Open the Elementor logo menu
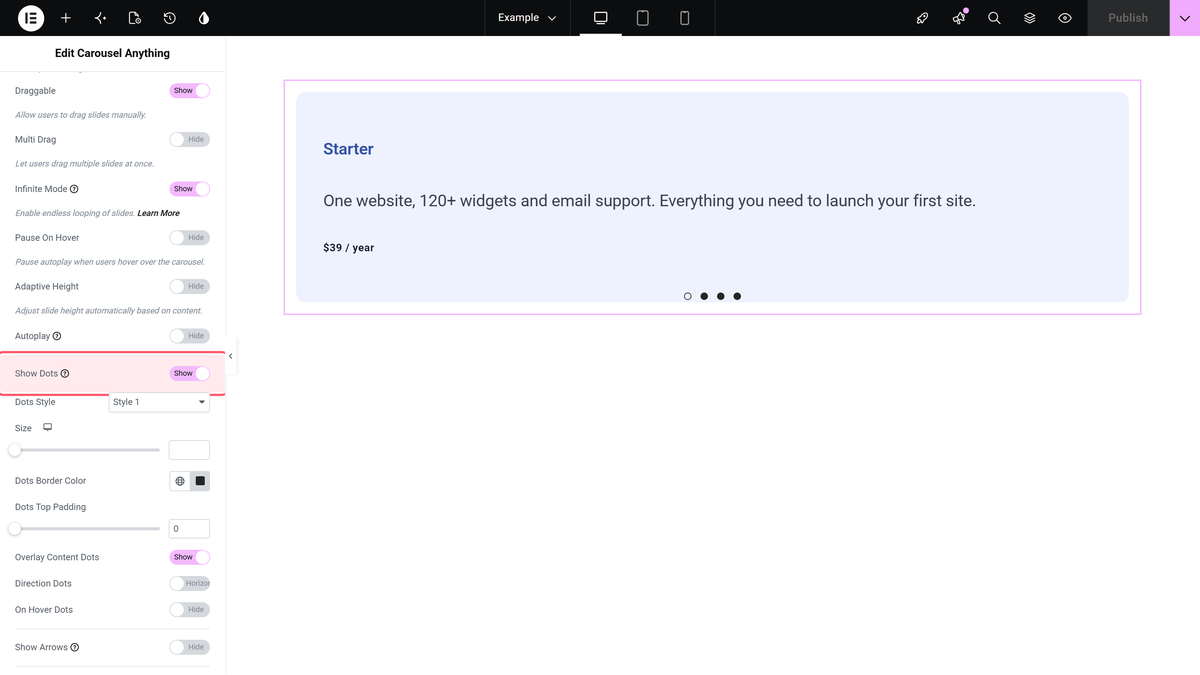1200x675 pixels. coord(31,18)
